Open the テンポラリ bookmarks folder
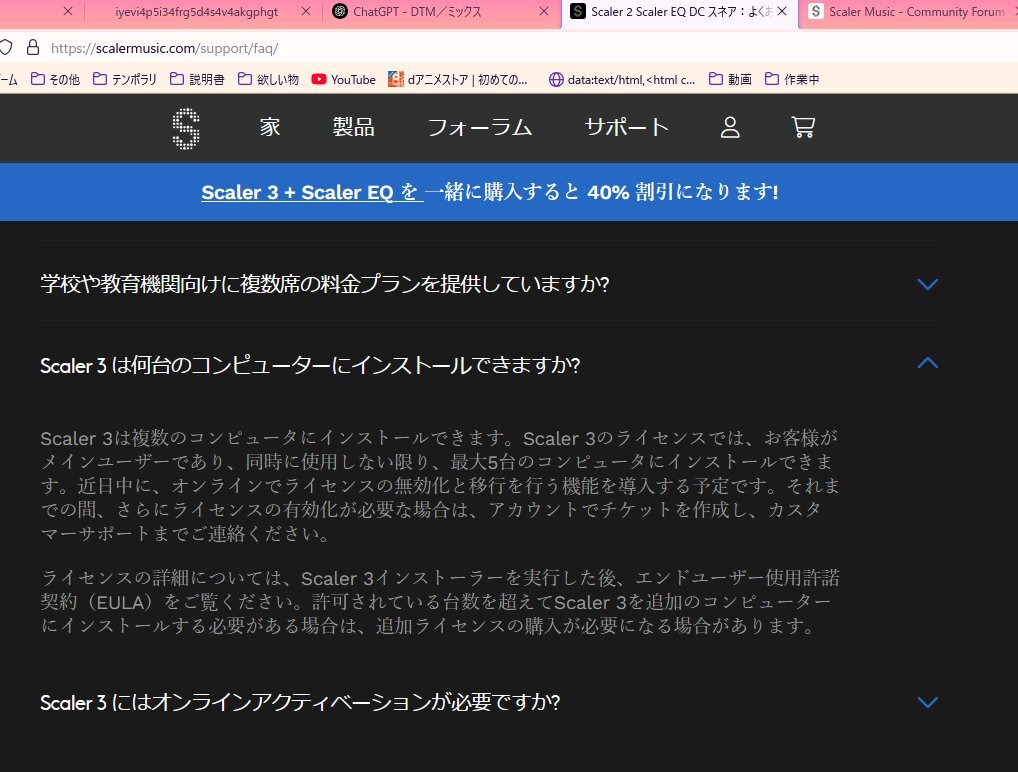The height and width of the screenshot is (772, 1018). click(125, 79)
